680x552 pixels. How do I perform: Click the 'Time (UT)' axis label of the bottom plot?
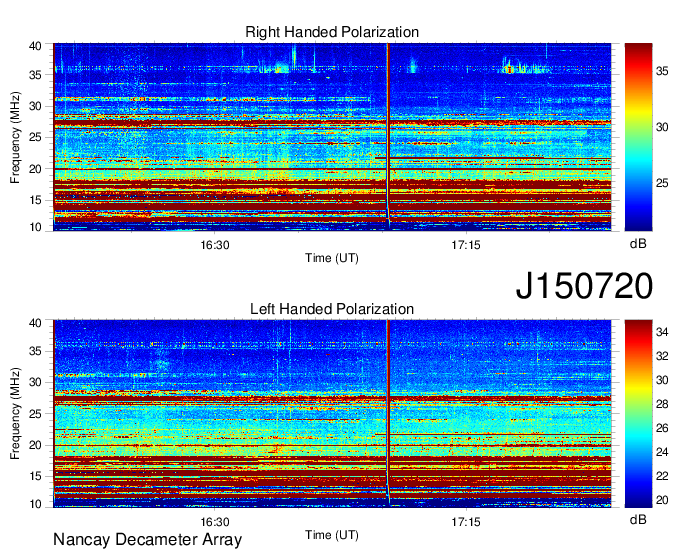coord(332,535)
